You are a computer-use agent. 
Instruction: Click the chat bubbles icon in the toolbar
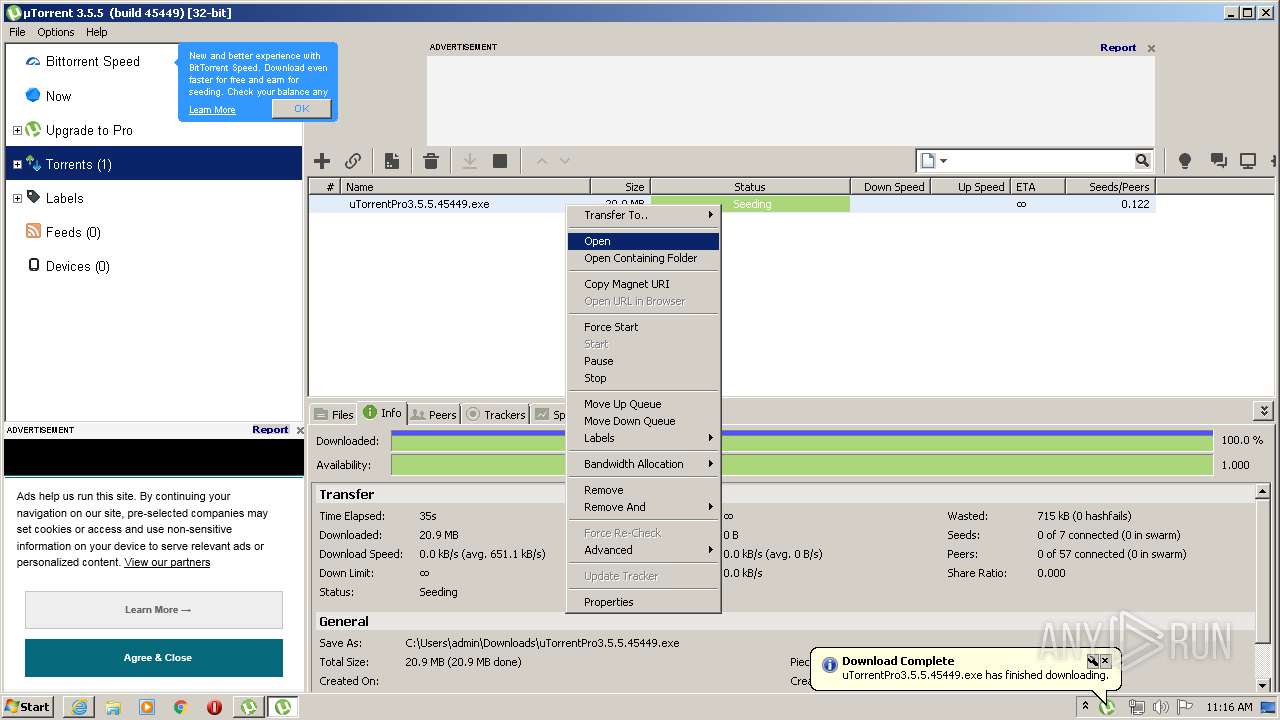coord(1218,161)
